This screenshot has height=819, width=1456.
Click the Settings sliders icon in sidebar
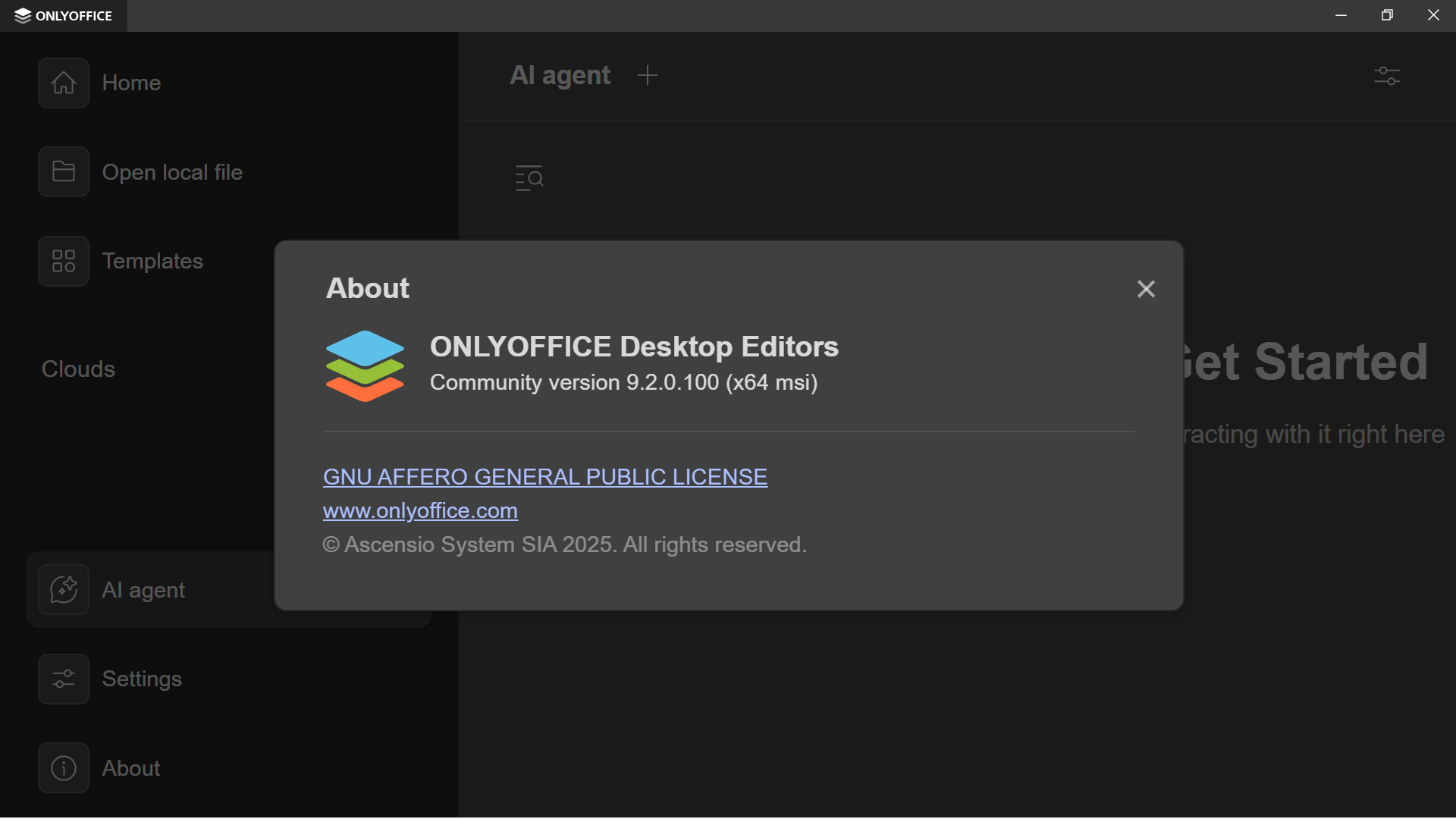64,679
